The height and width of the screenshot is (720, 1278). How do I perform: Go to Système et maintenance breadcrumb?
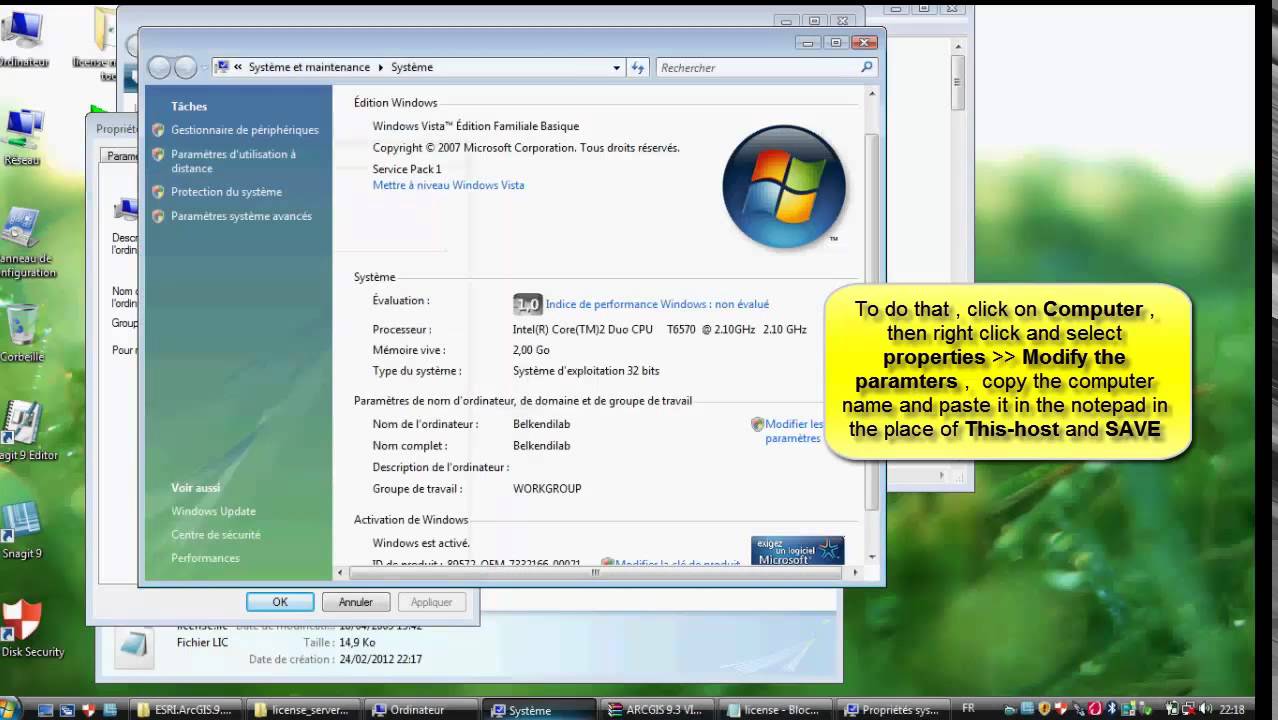pyautogui.click(x=309, y=67)
